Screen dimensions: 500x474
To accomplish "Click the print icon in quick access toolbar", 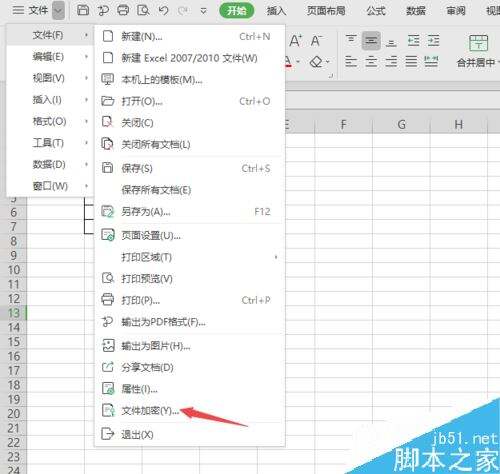I will click(123, 10).
